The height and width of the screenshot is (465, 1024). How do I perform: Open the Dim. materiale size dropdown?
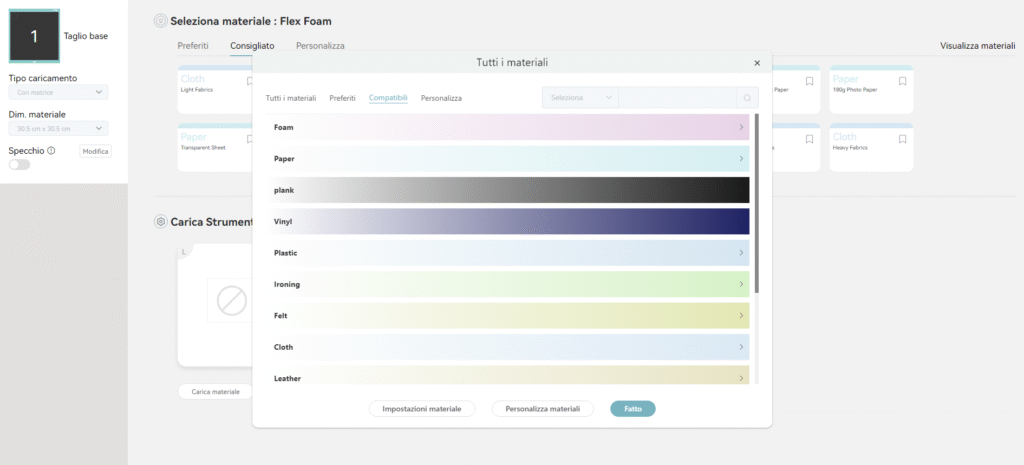pyautogui.click(x=58, y=129)
